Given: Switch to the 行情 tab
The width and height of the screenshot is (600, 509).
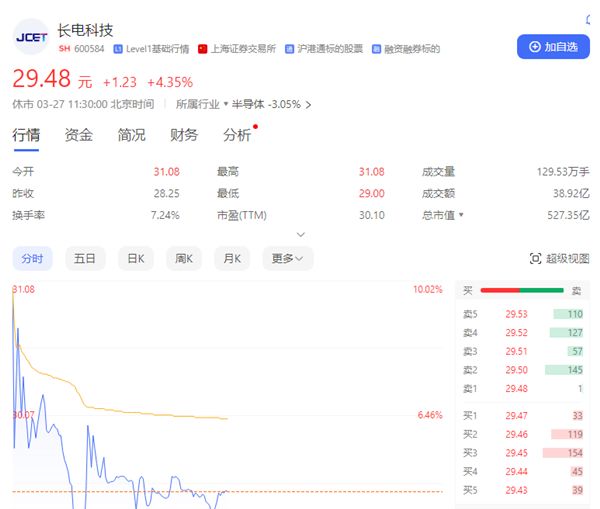Looking at the screenshot, I should [x=26, y=135].
